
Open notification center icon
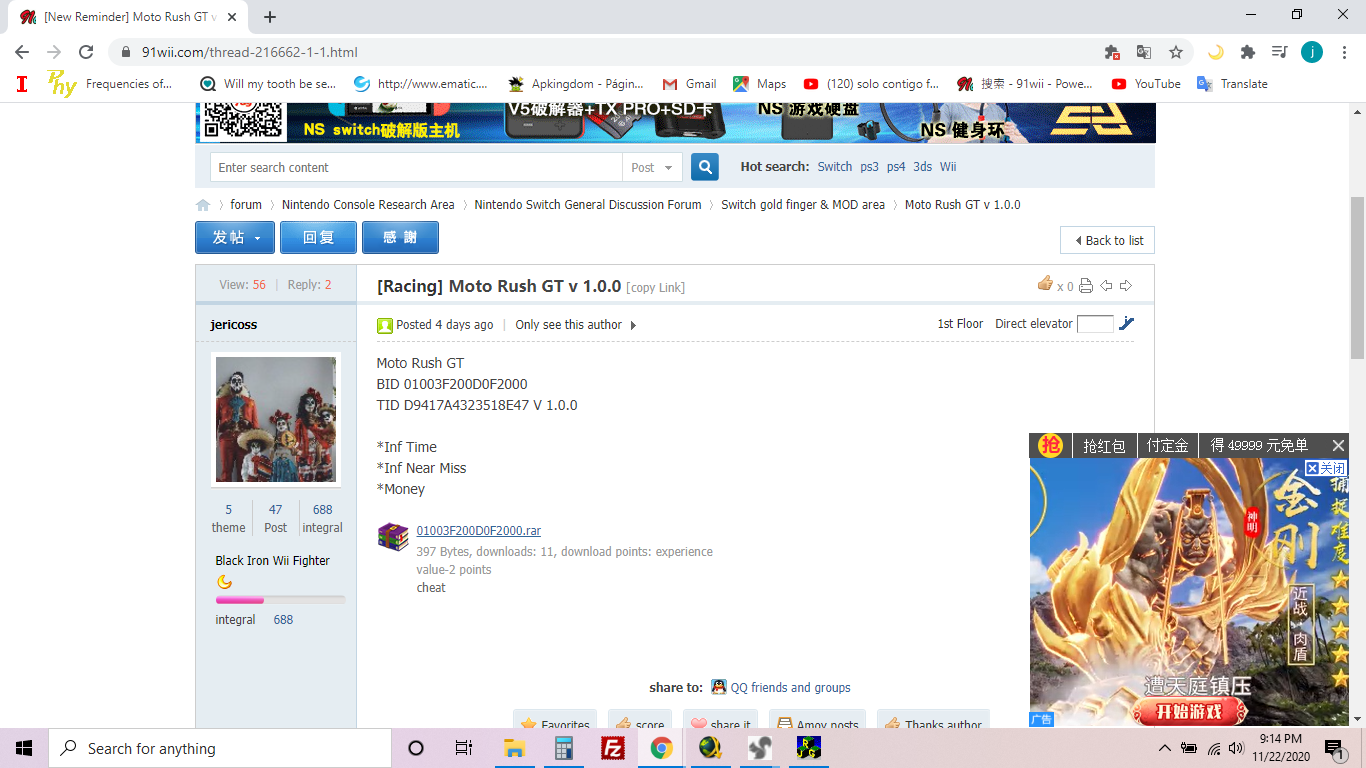pyautogui.click(x=1333, y=748)
